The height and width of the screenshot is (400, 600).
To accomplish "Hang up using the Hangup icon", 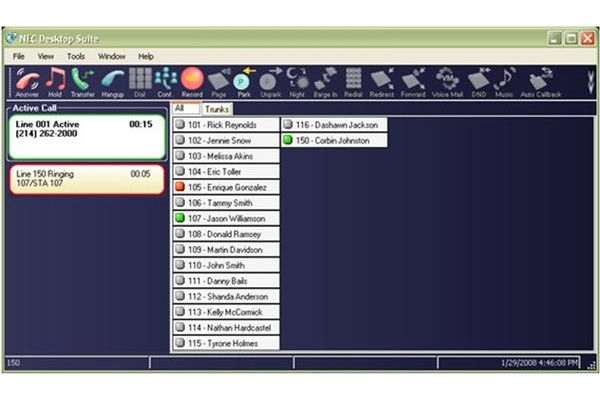I will click(112, 82).
